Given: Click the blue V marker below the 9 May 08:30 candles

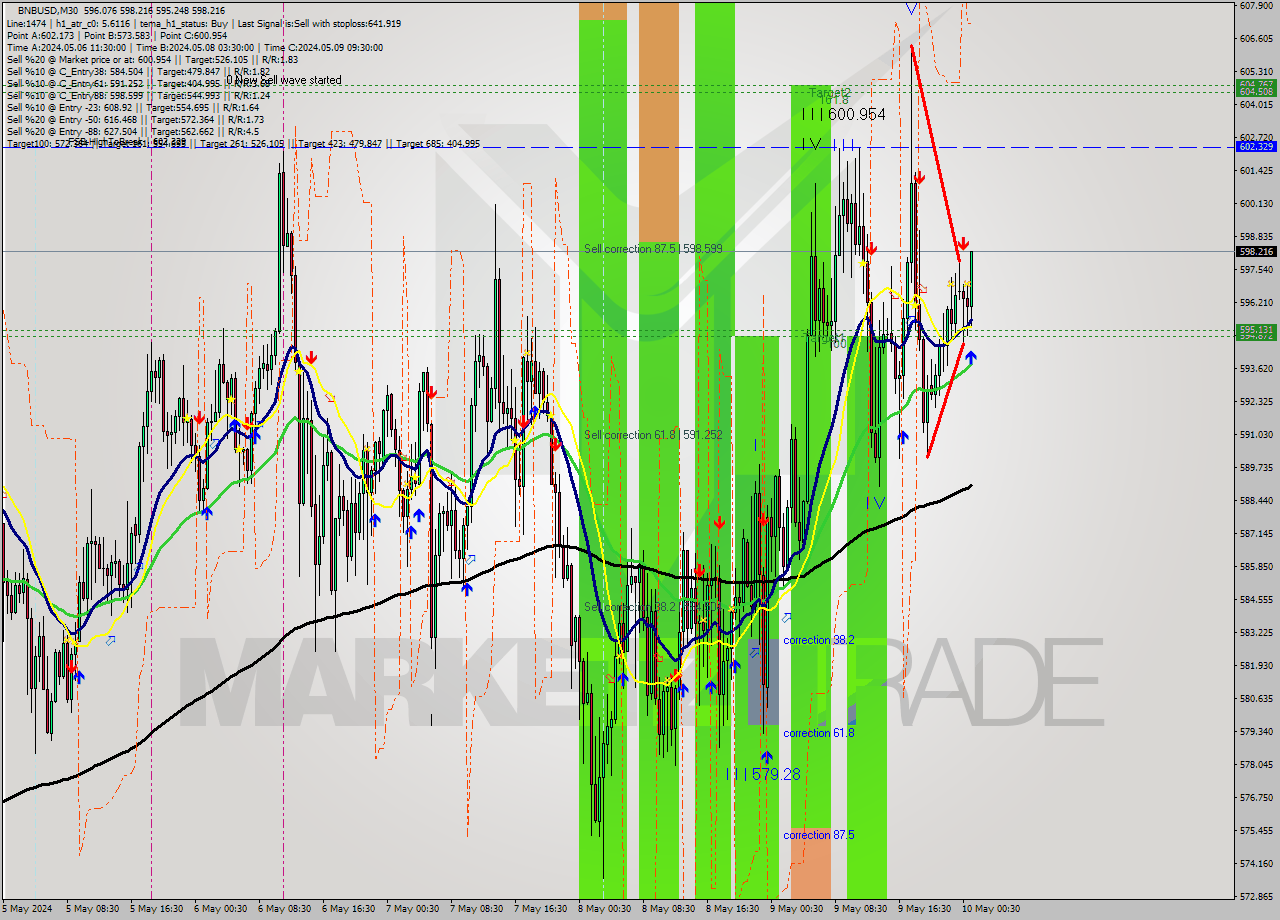Looking at the screenshot, I should coord(879,502).
